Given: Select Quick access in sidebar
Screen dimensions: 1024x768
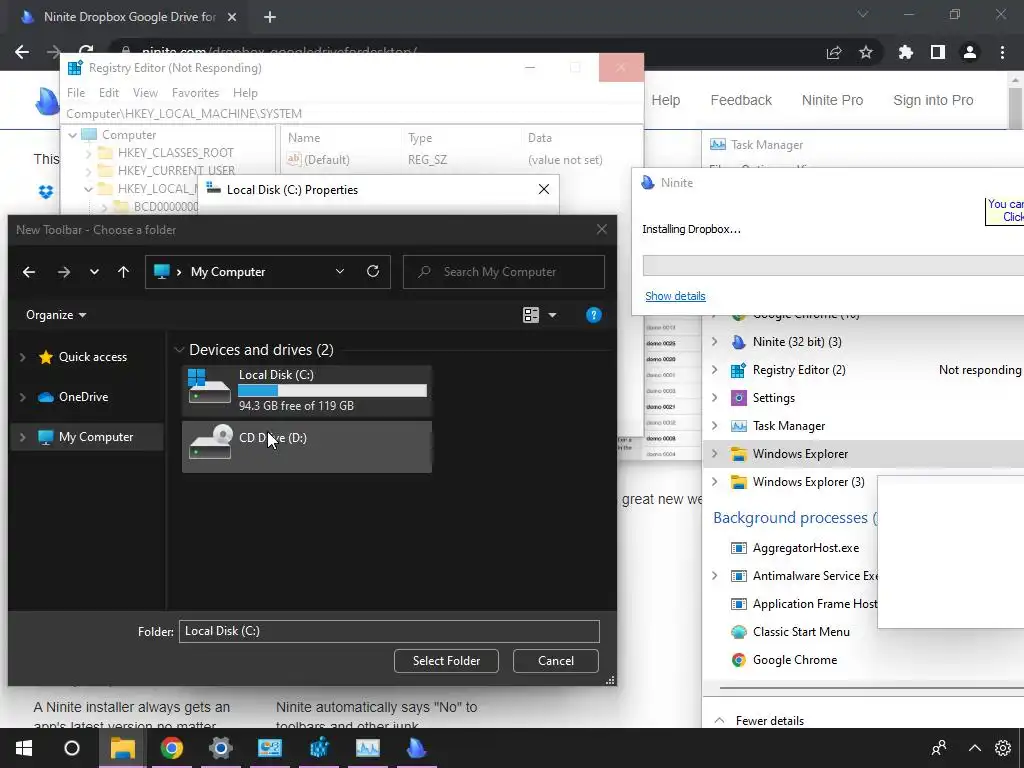Looking at the screenshot, I should [93, 357].
